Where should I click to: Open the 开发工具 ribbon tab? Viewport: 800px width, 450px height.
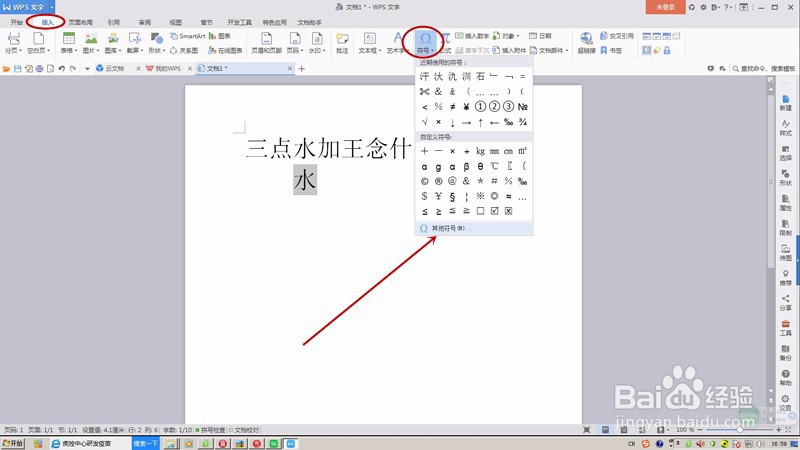(x=239, y=22)
